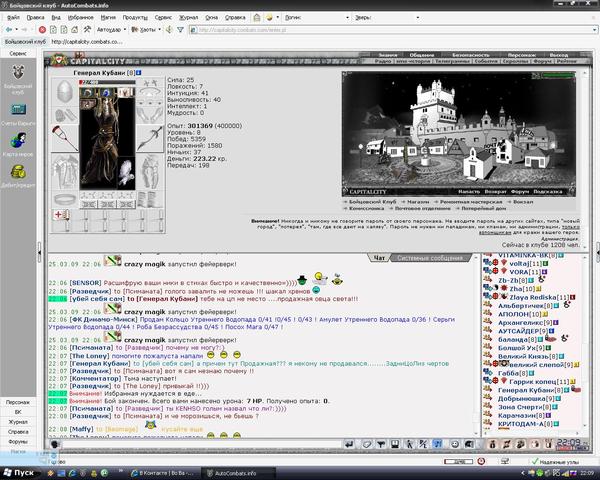Click the red Stop button in the toolbar
The image size is (600, 480).
click(x=42, y=29)
